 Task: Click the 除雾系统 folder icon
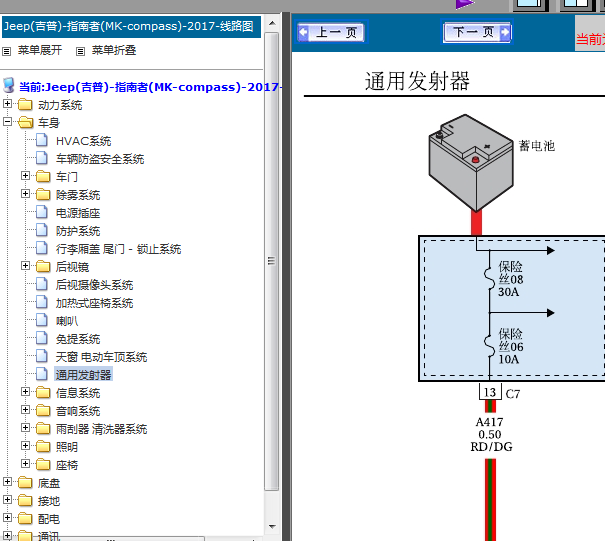pos(43,194)
